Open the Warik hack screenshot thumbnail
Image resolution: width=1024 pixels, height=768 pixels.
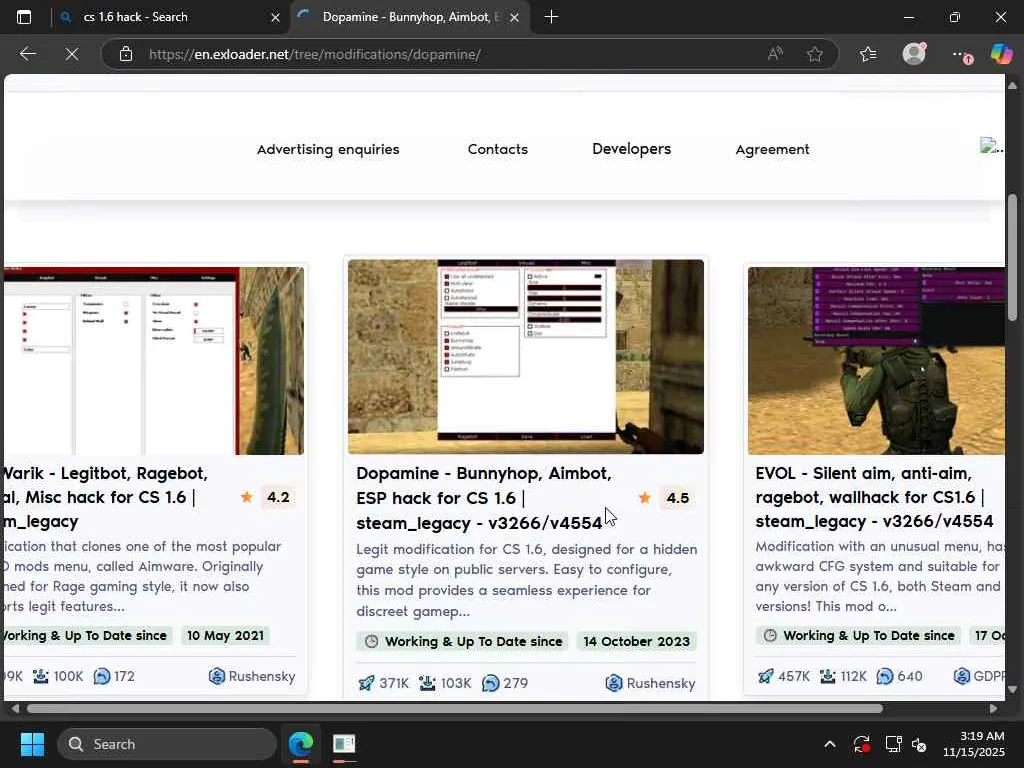click(x=154, y=360)
